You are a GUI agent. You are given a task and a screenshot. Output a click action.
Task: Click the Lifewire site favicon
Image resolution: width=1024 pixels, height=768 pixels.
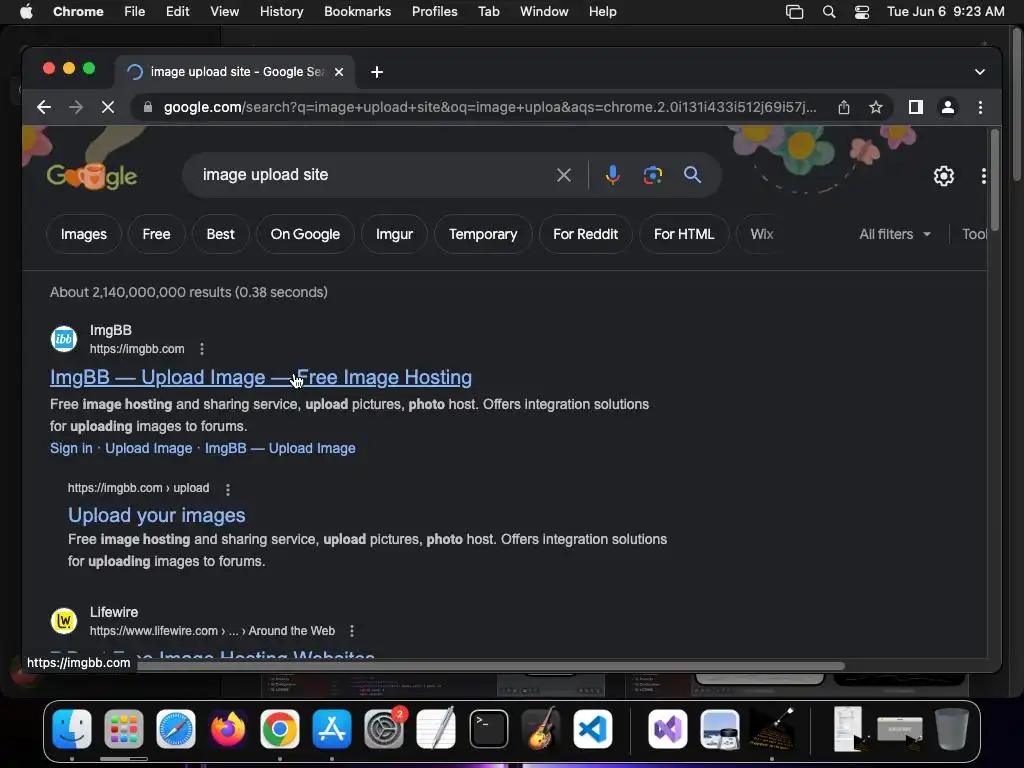pos(64,621)
